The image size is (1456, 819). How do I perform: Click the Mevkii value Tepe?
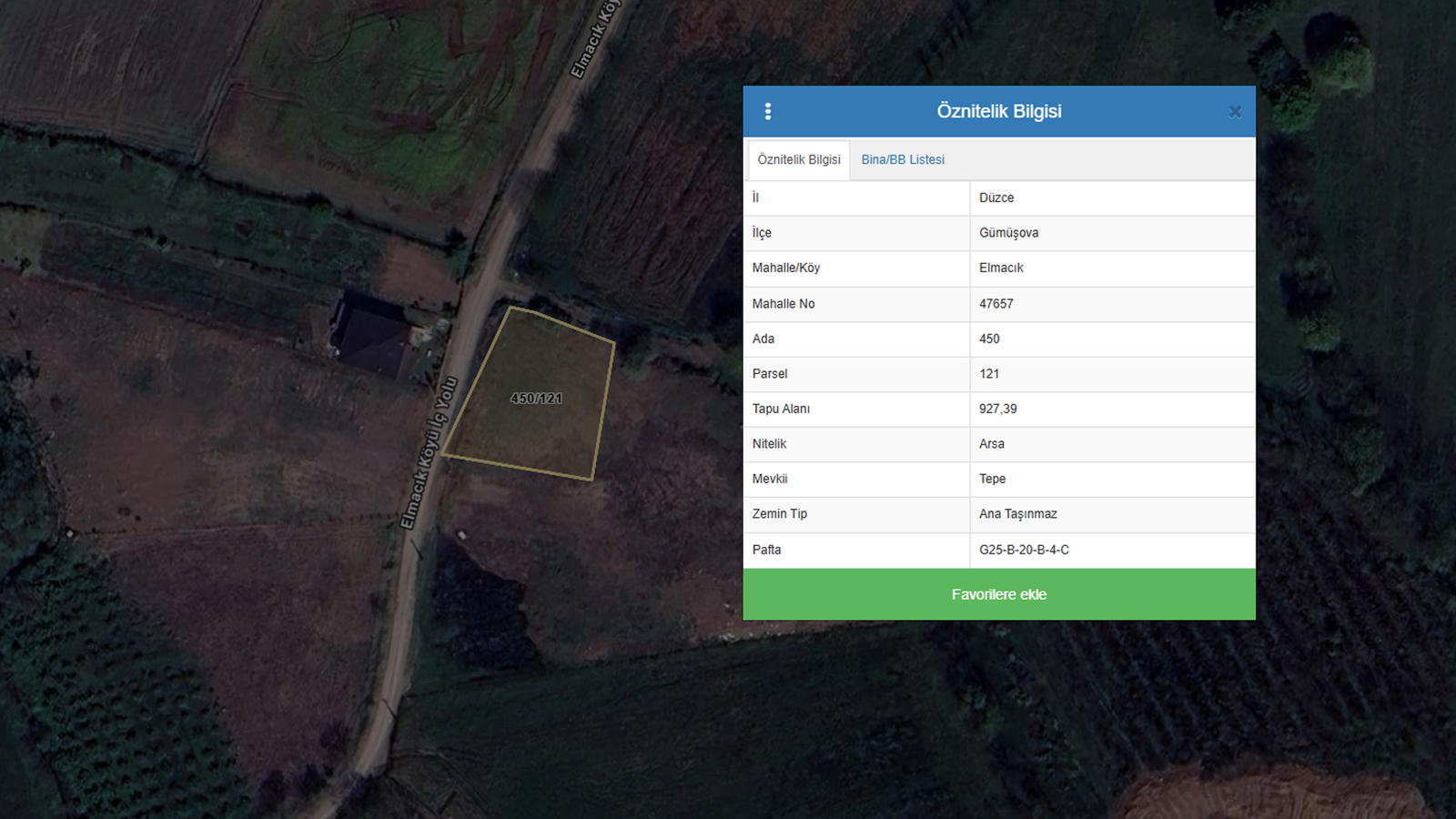coord(992,479)
